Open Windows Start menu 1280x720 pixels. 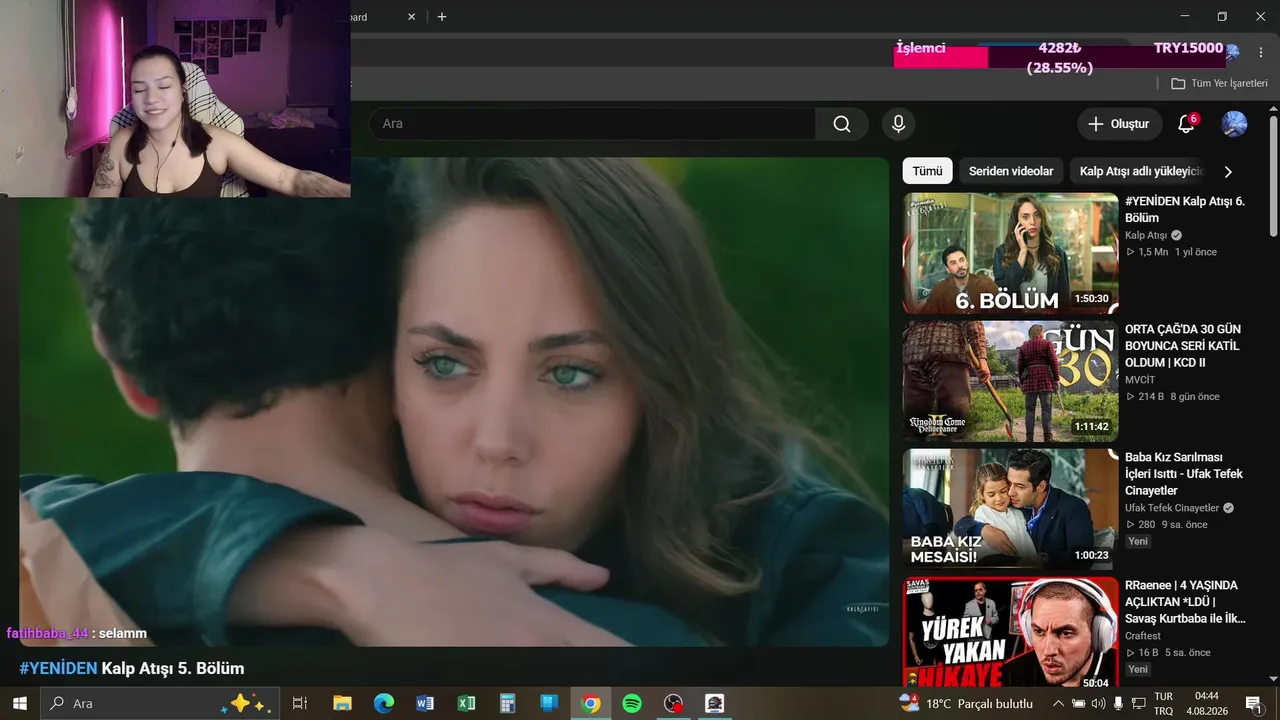coord(20,703)
